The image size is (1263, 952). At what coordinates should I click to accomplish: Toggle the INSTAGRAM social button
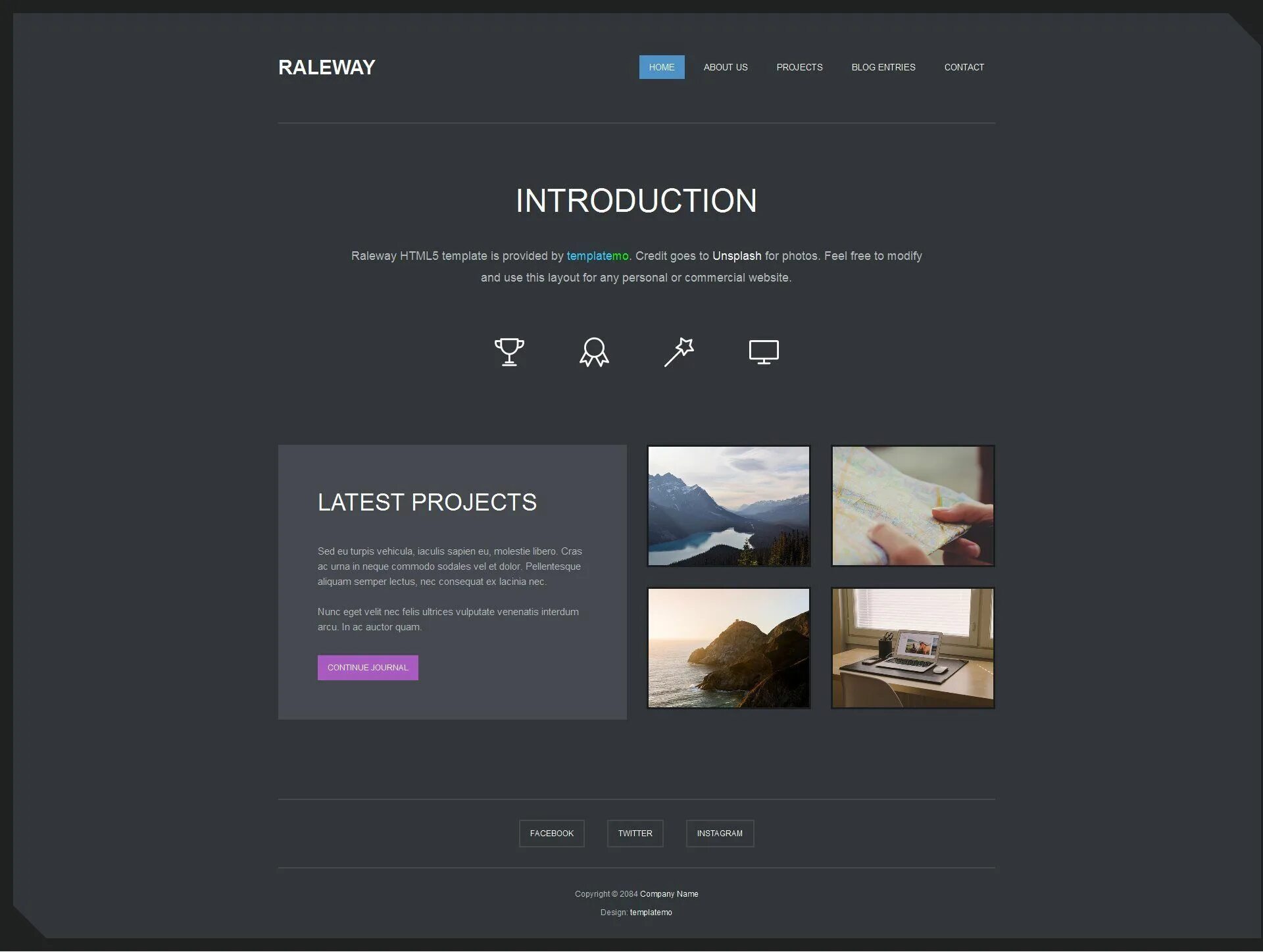(719, 832)
